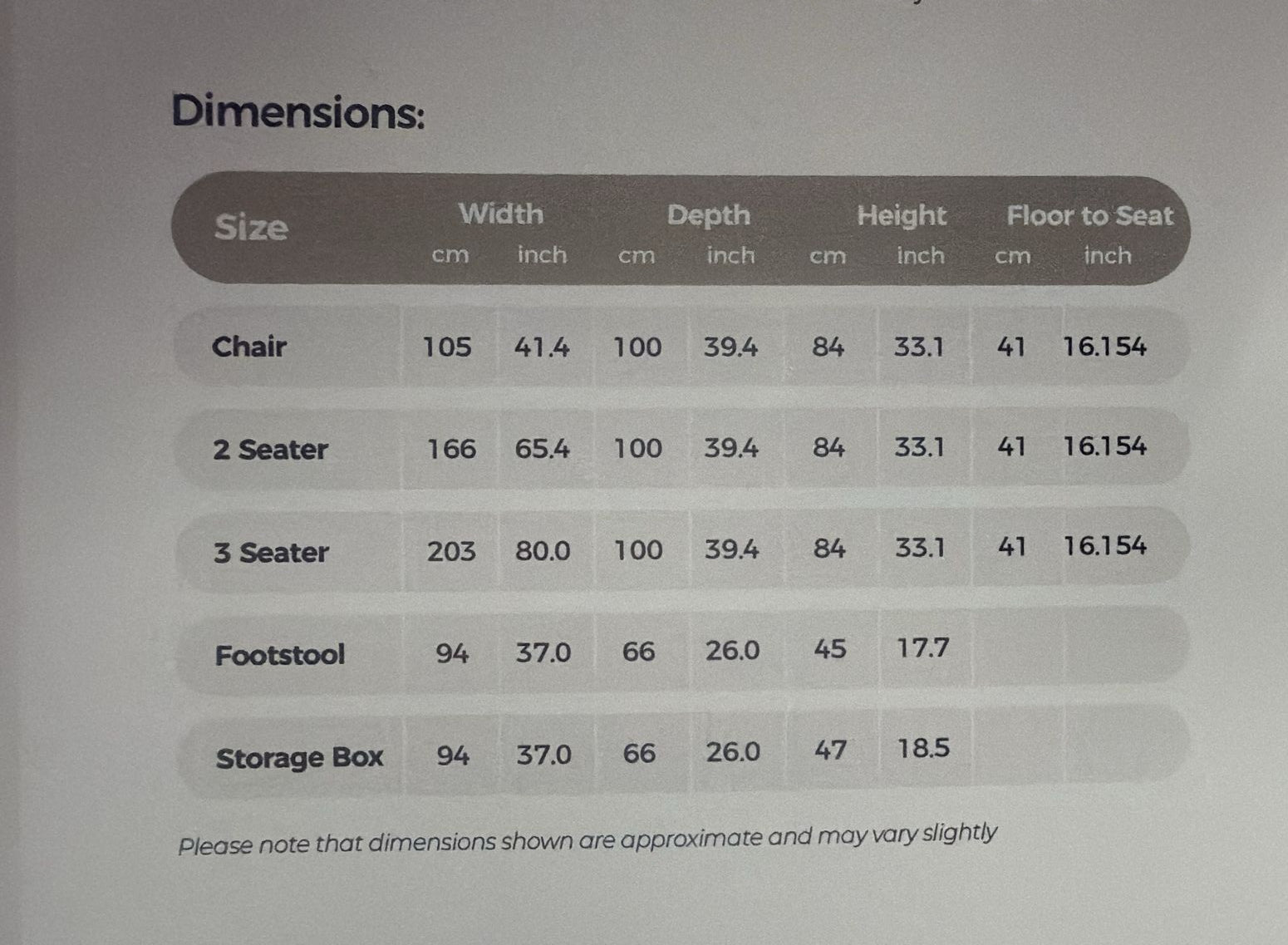This screenshot has height=945, width=1288.
Task: Click the Chair width value 105
Action: [447, 347]
